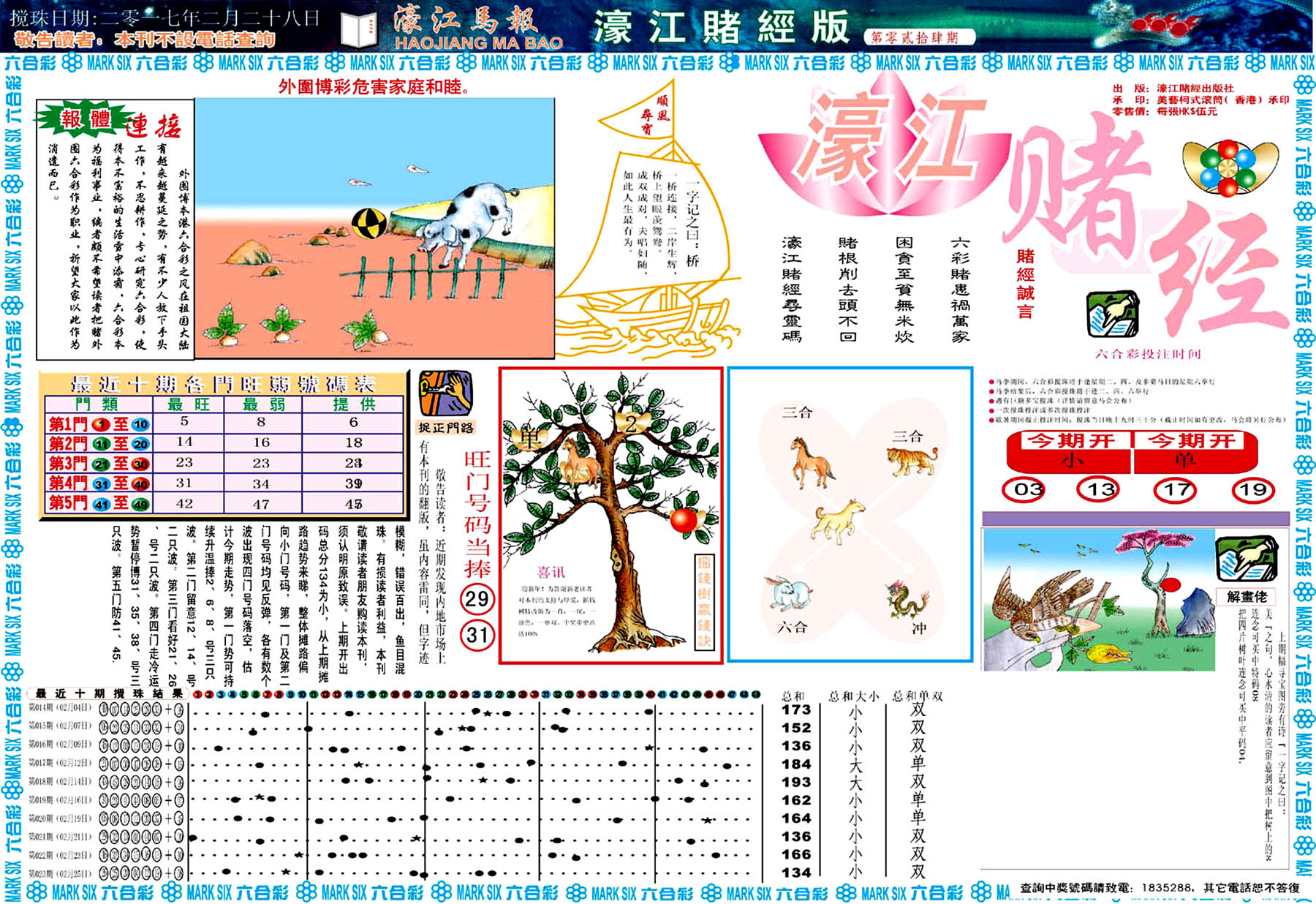Select the dragon icon labeled 冲

click(x=907, y=600)
